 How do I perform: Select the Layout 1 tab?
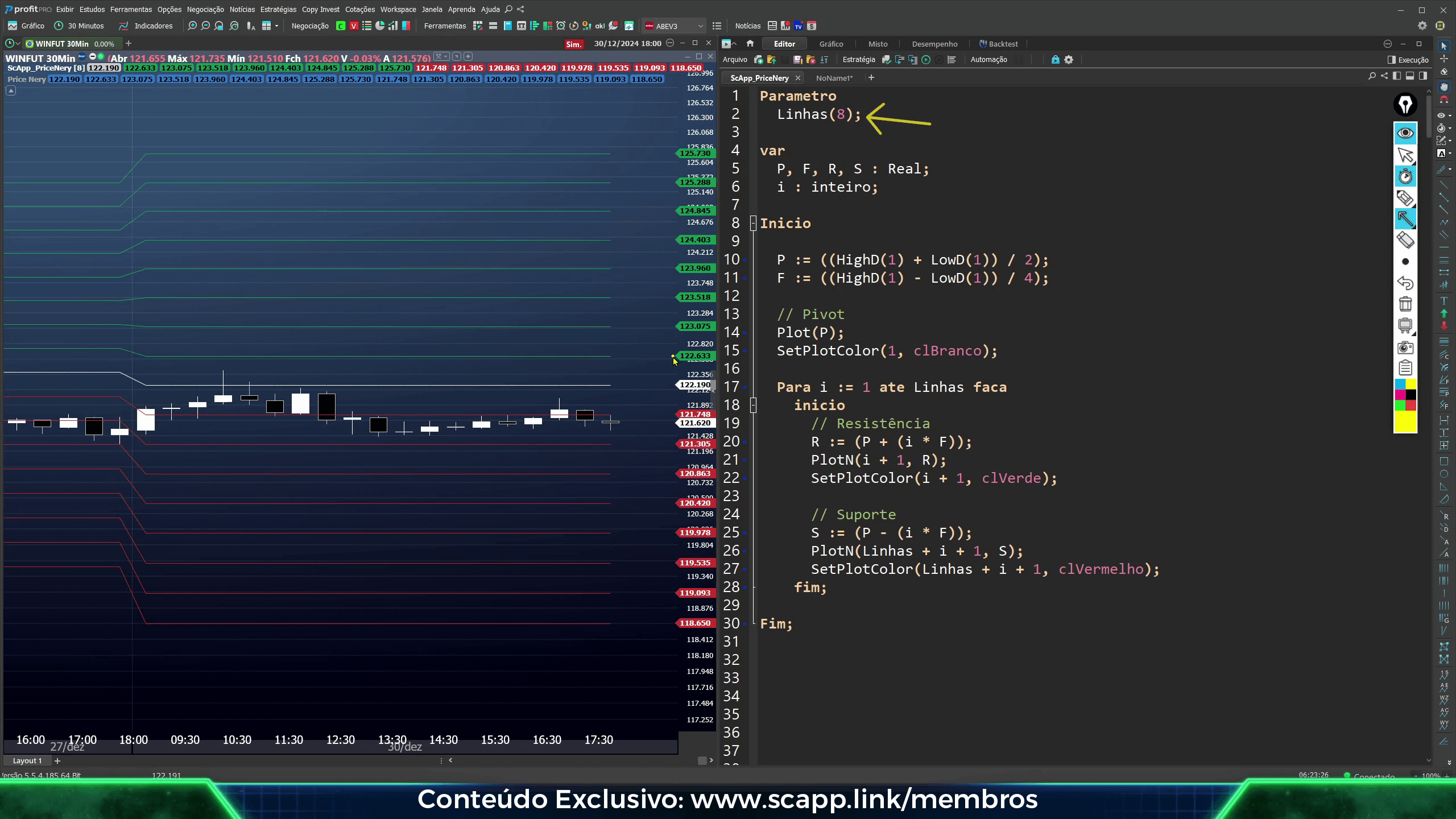pyautogui.click(x=27, y=760)
